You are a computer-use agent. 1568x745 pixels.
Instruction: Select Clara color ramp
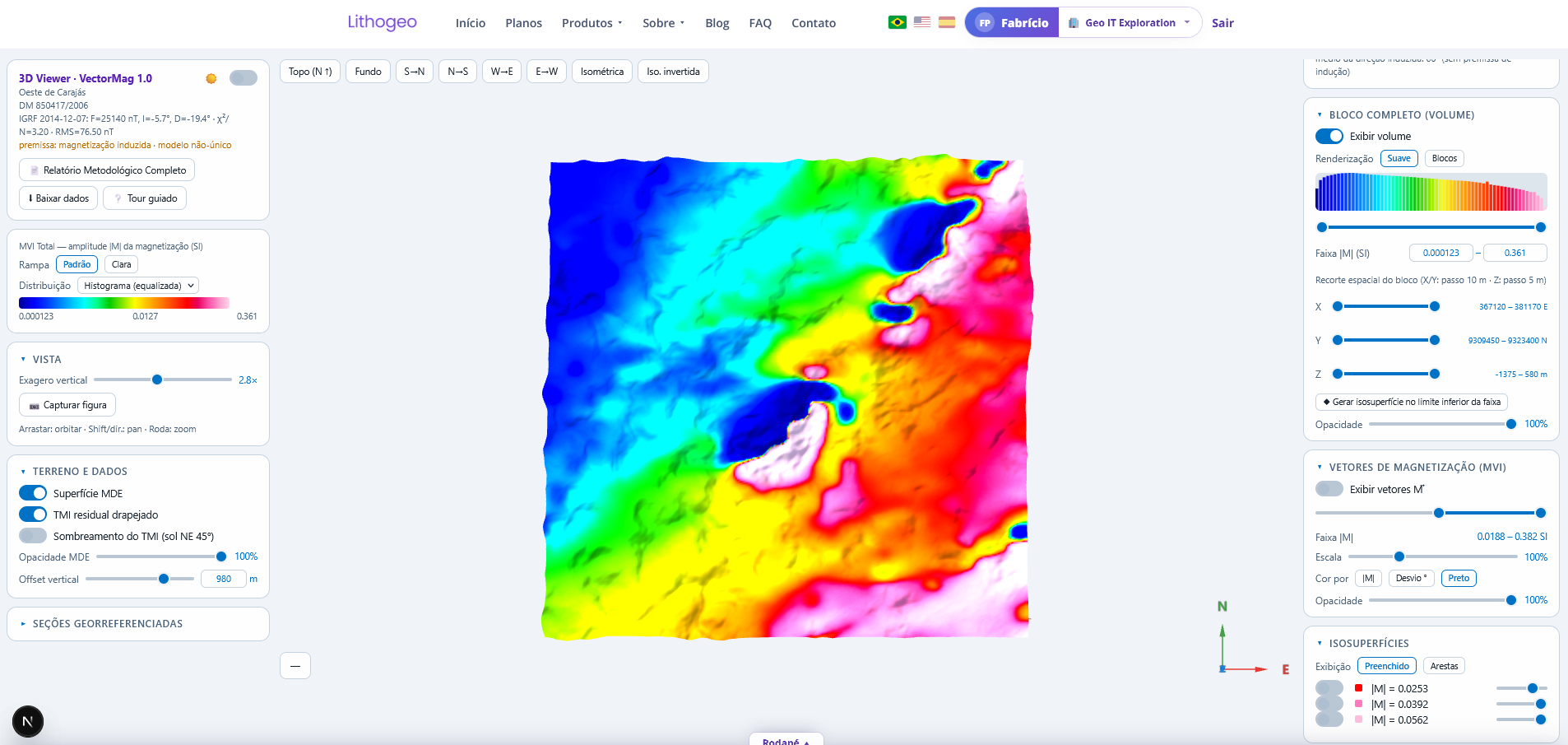pyautogui.click(x=121, y=264)
